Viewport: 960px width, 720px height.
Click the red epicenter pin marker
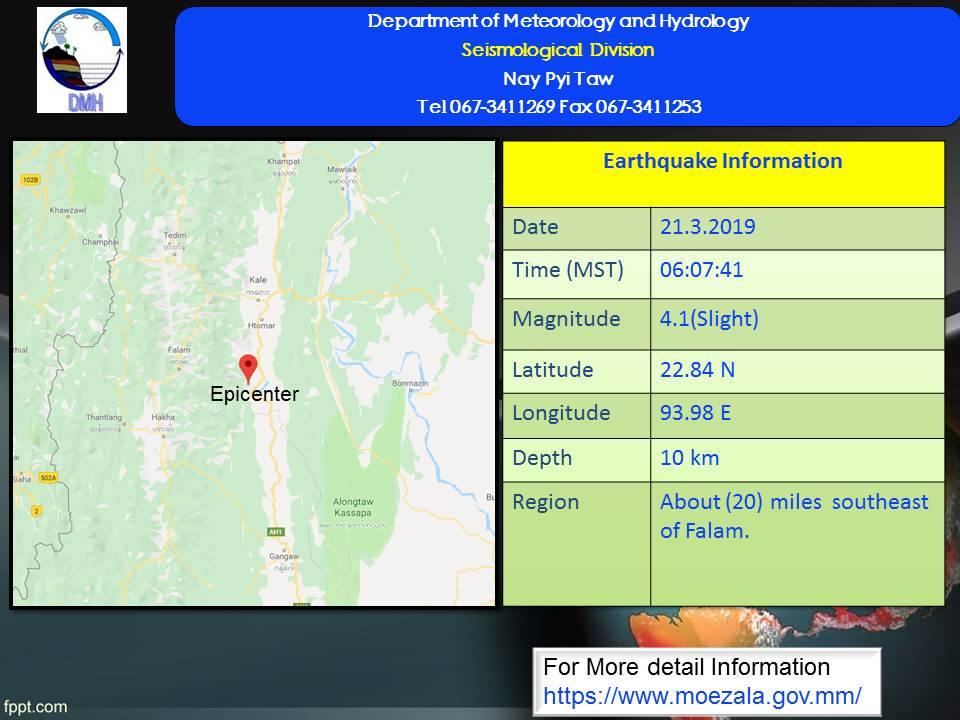249,366
